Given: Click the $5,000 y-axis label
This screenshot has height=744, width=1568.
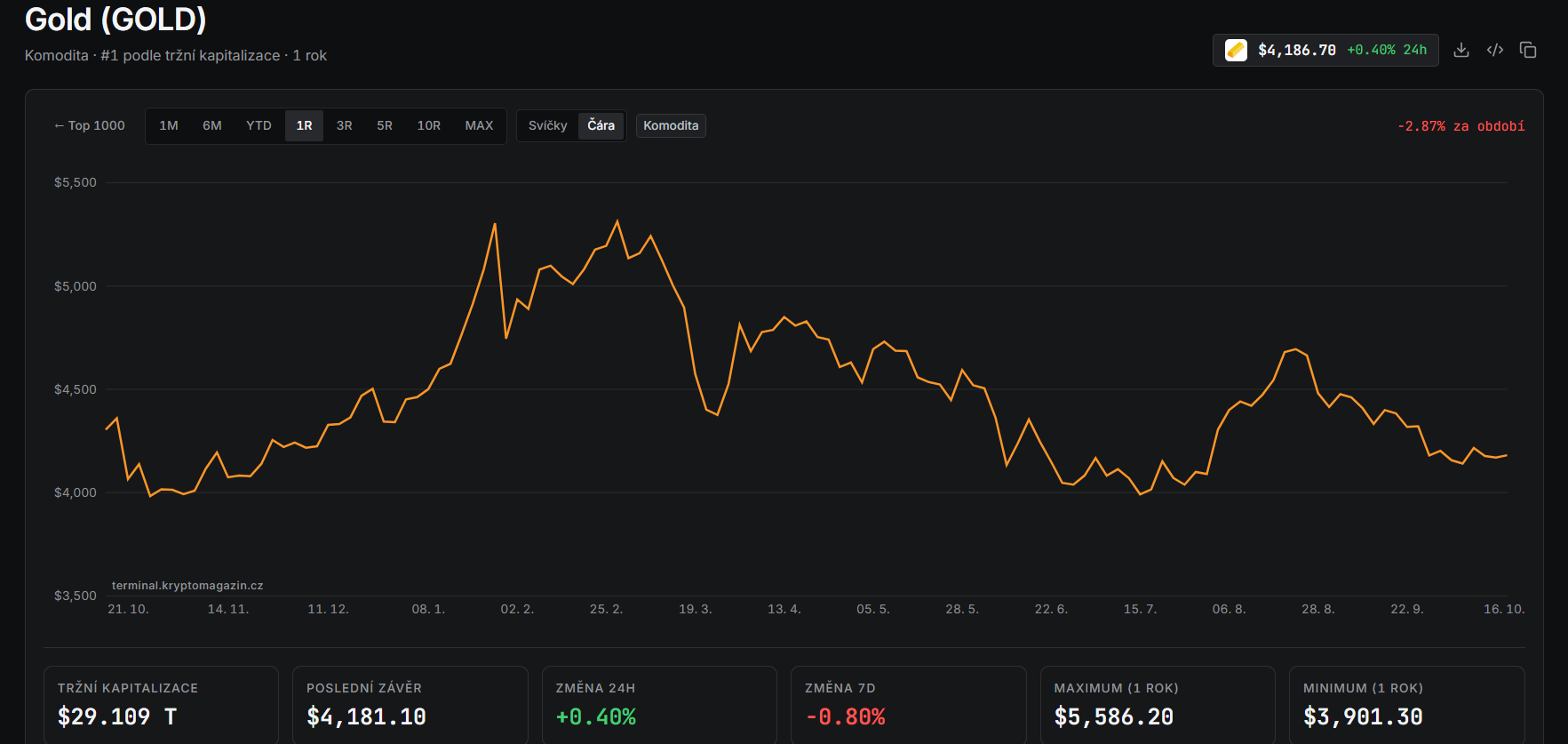Looking at the screenshot, I should point(76,286).
